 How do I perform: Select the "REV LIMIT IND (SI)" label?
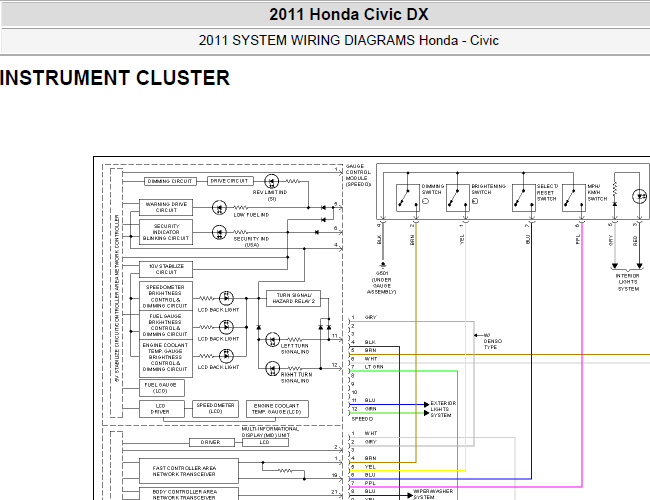pyautogui.click(x=270, y=196)
